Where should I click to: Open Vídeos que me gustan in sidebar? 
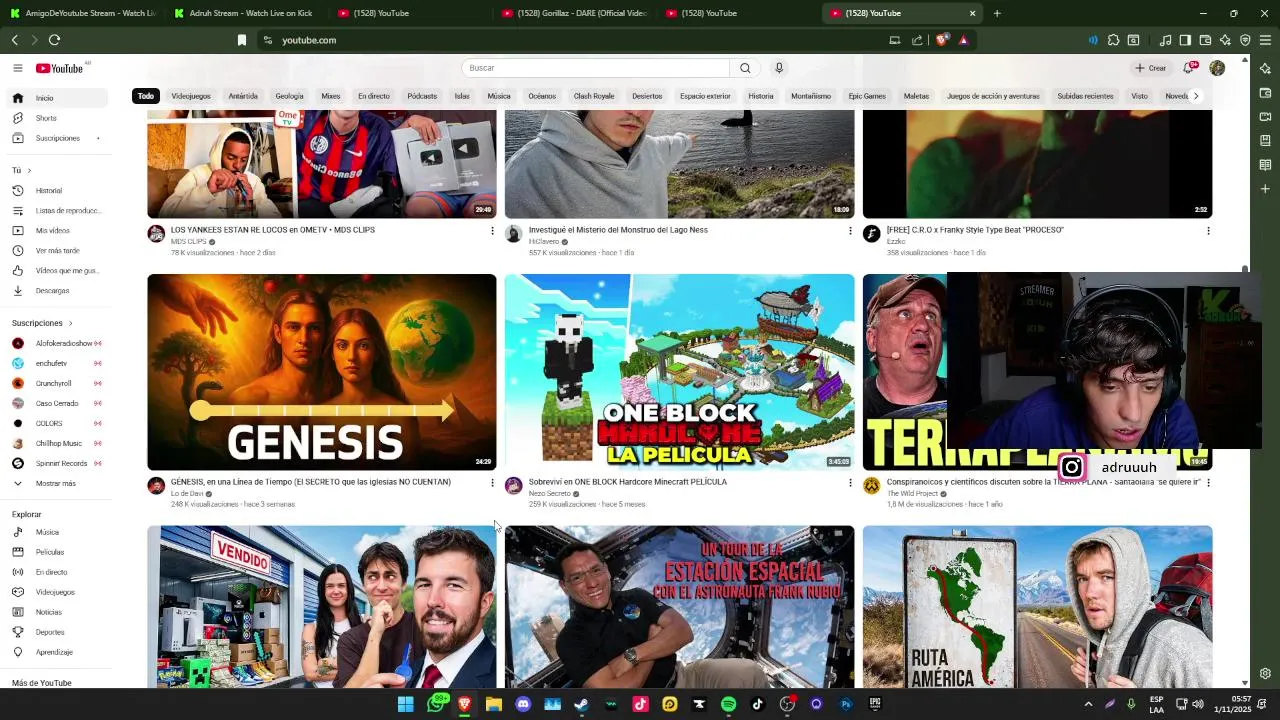pyautogui.click(x=58, y=270)
